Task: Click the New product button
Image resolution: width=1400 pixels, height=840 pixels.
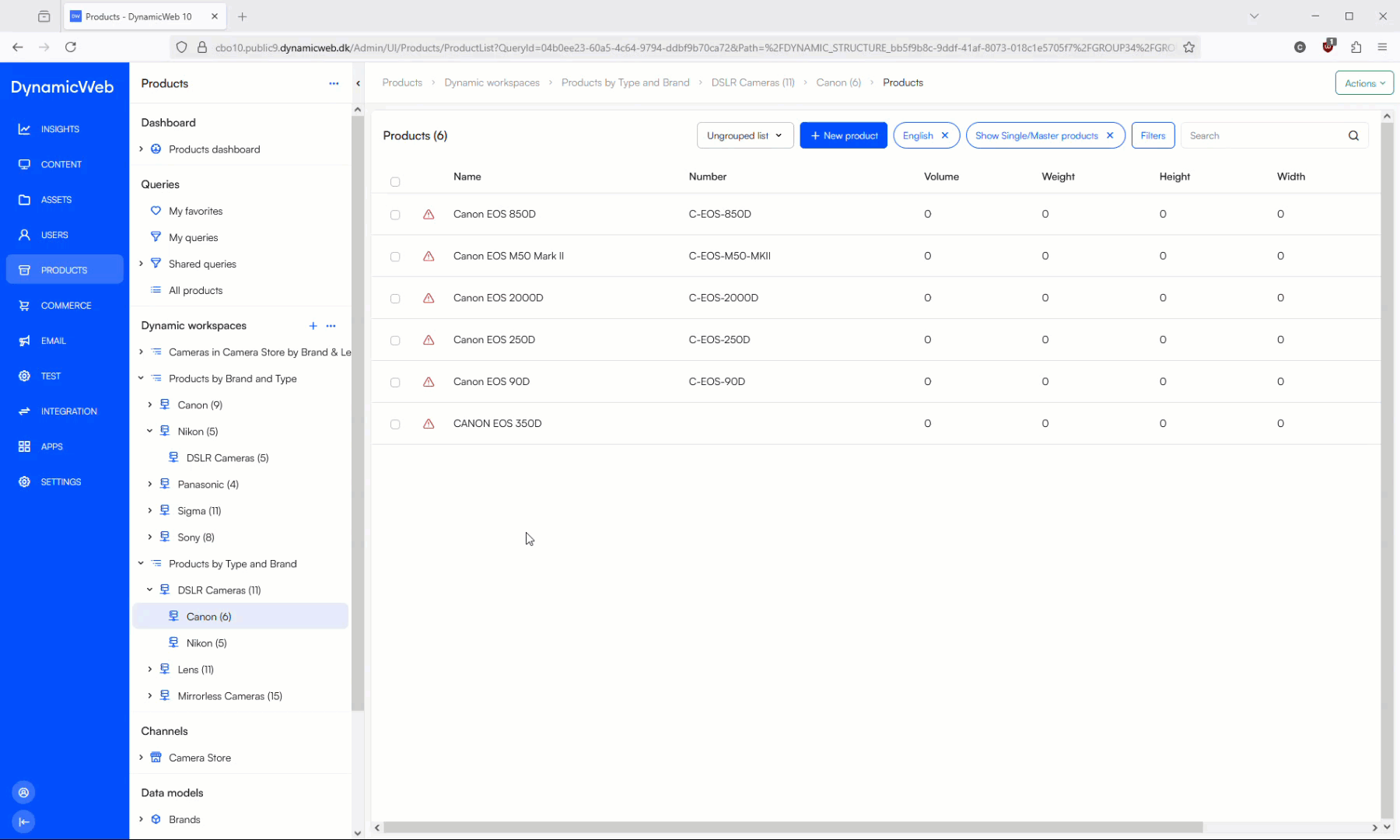Action: click(843, 135)
